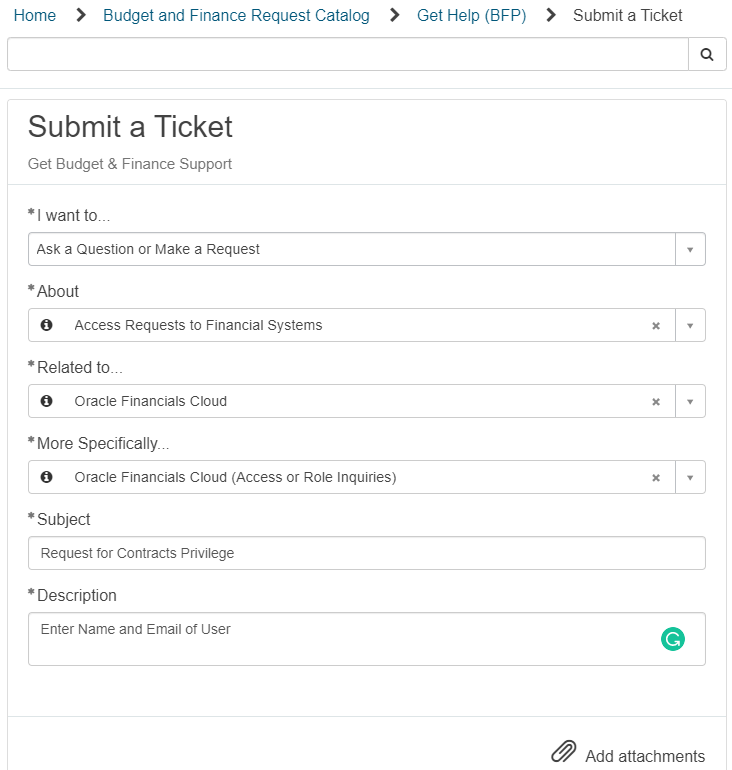Click the search magnifier icon
The width and height of the screenshot is (732, 770).
coord(707,55)
